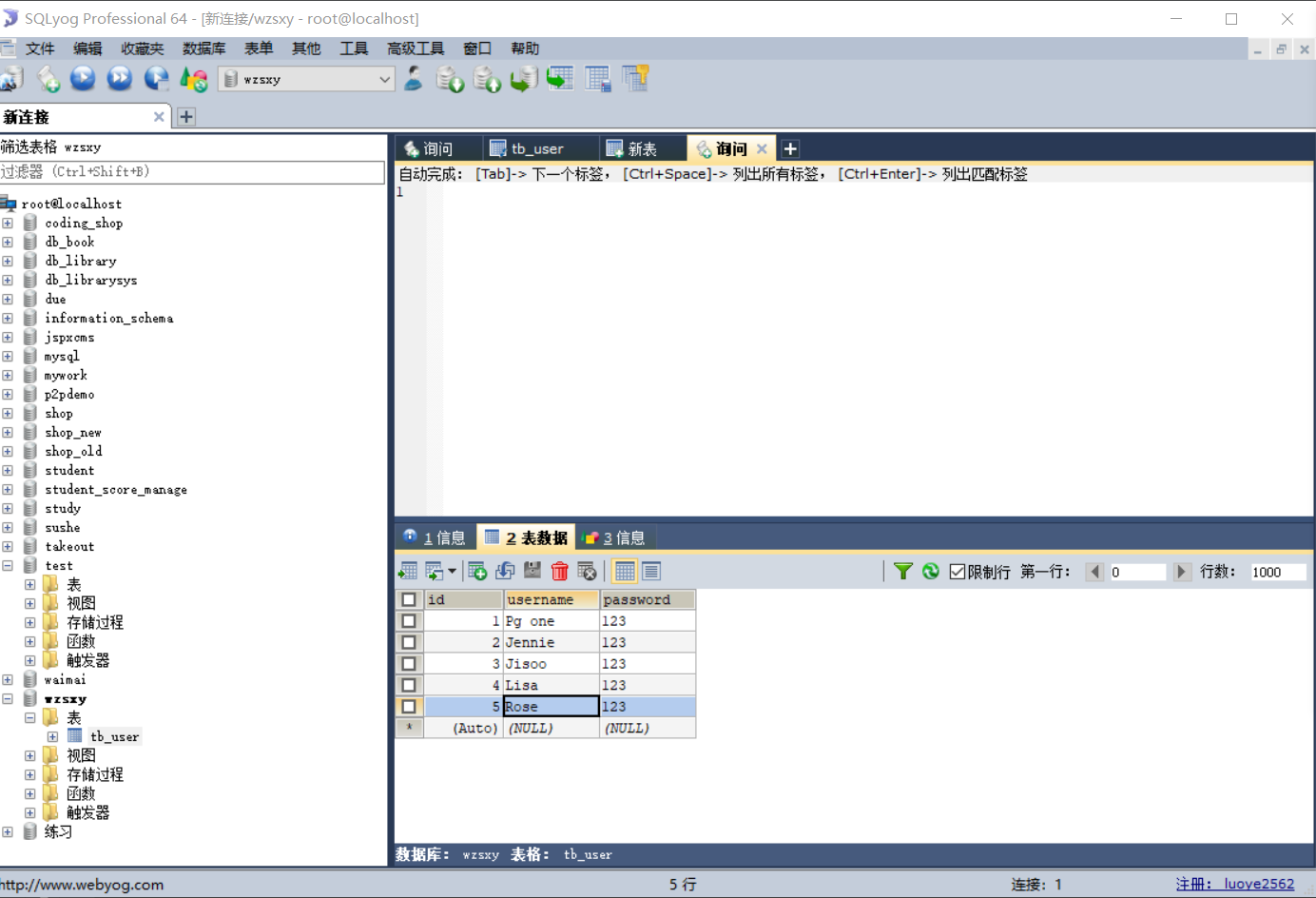Switch to the 新表 tab
The height and width of the screenshot is (898, 1316).
[642, 148]
